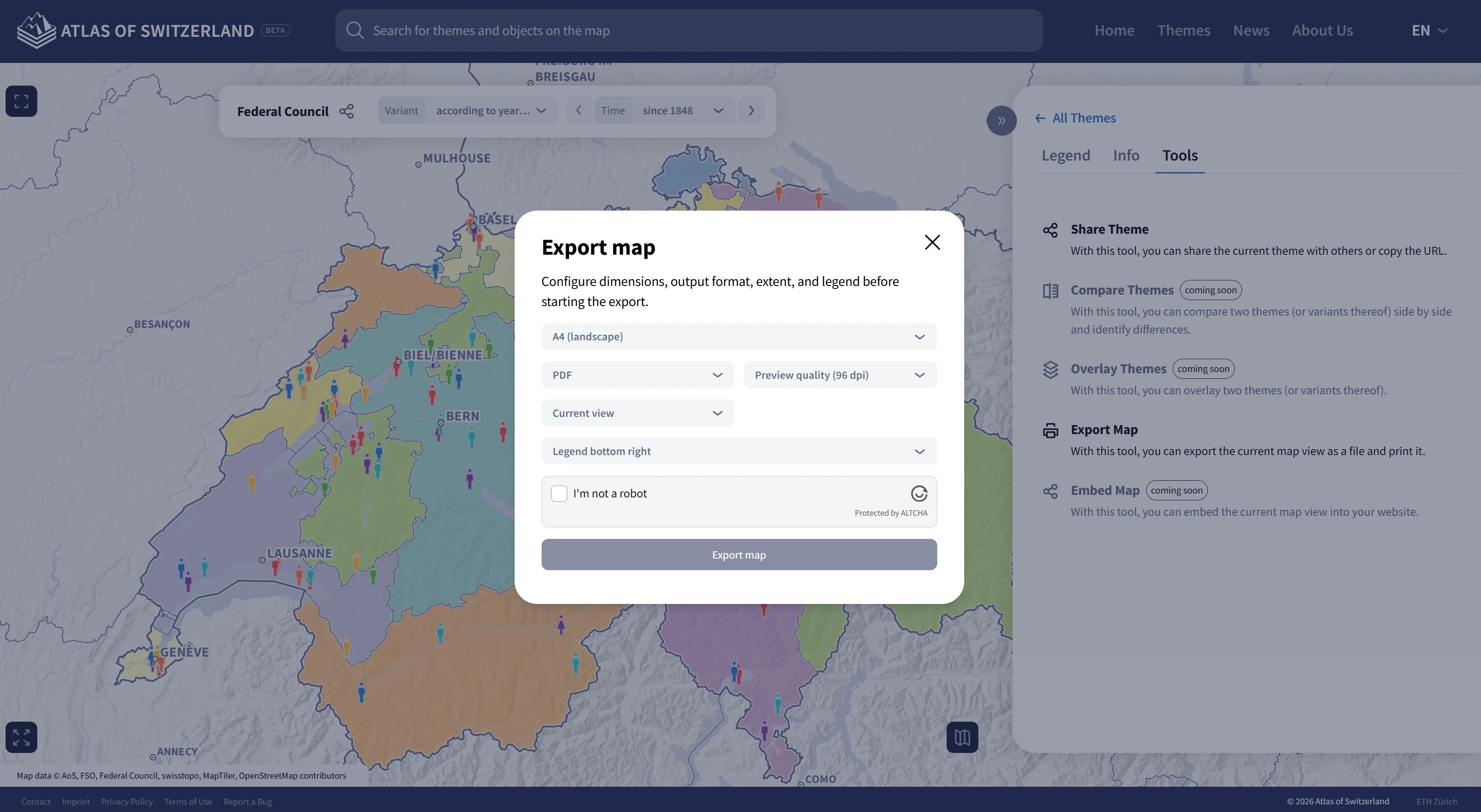This screenshot has height=812, width=1481.
Task: Click the Protected by ALTCHA link
Action: (x=891, y=513)
